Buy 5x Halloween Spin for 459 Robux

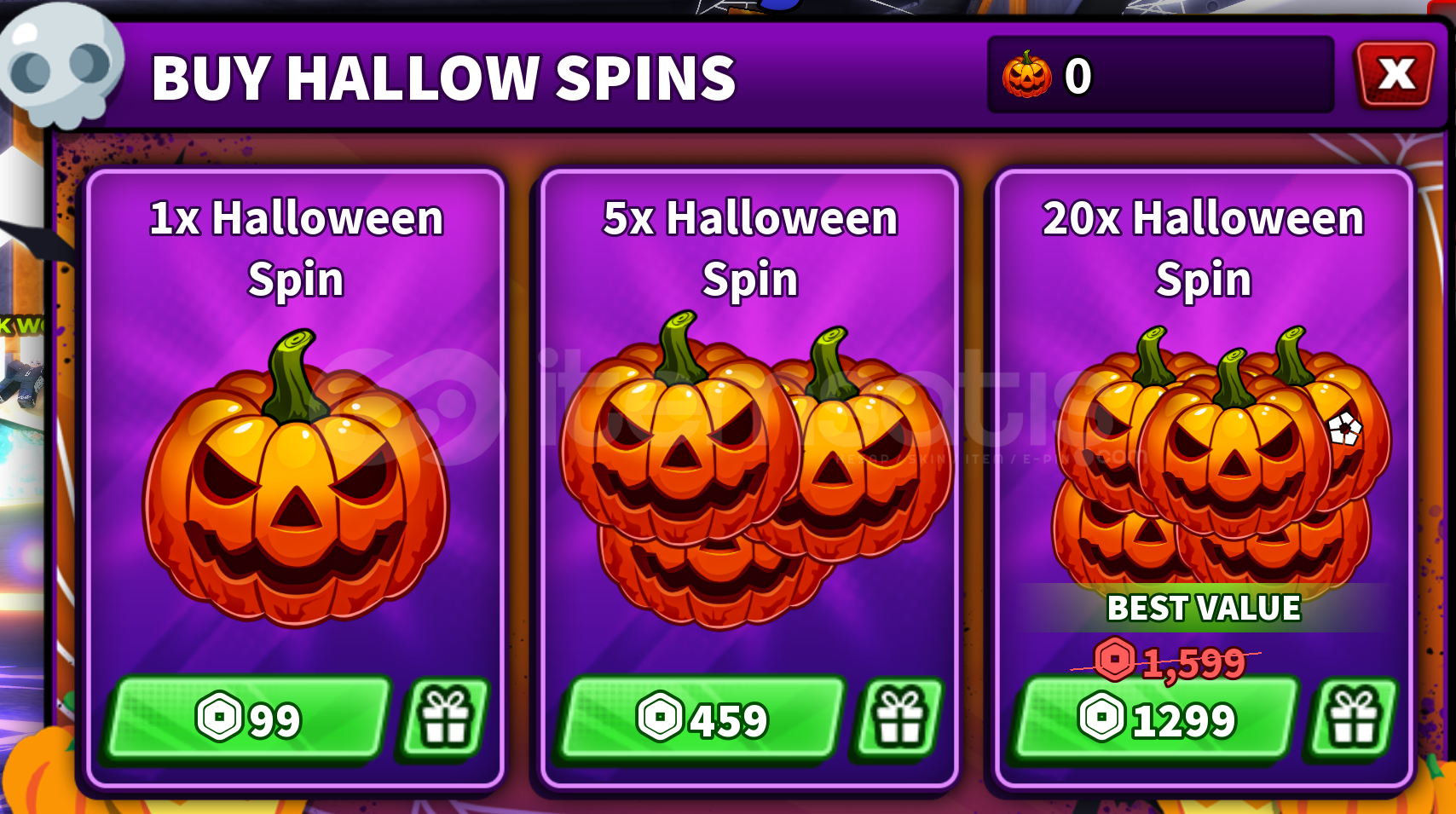[x=702, y=719]
